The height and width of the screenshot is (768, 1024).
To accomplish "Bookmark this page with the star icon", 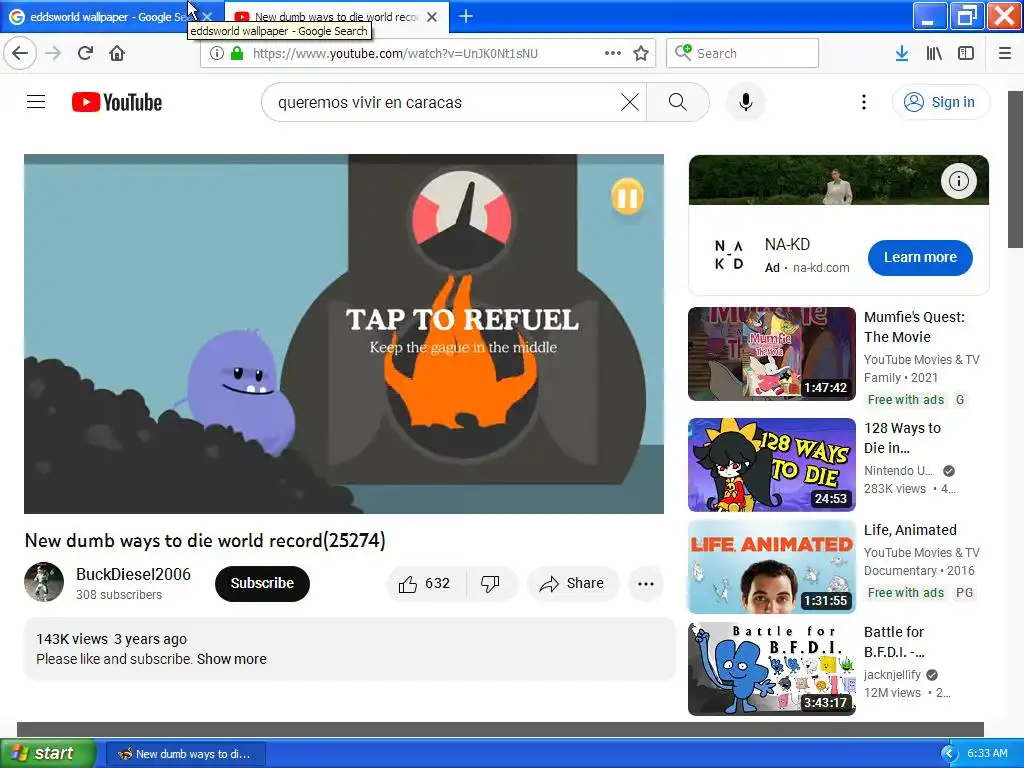I will (641, 53).
